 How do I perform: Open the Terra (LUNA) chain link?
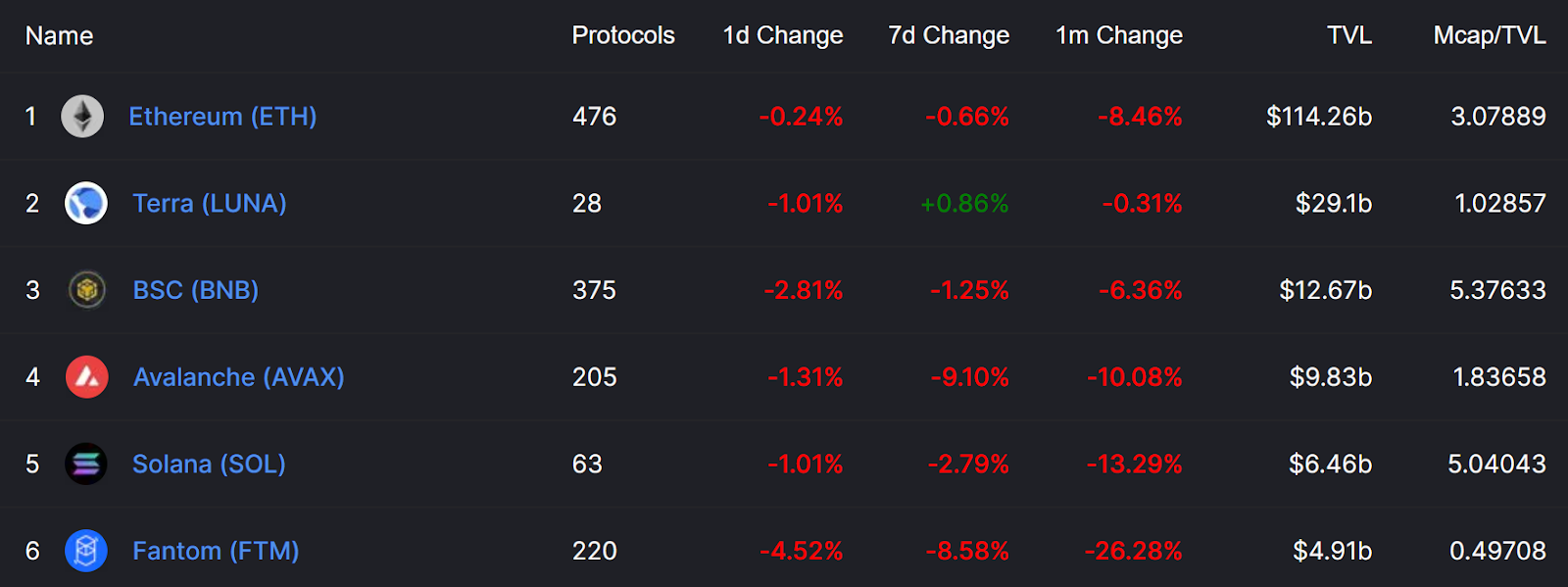210,204
